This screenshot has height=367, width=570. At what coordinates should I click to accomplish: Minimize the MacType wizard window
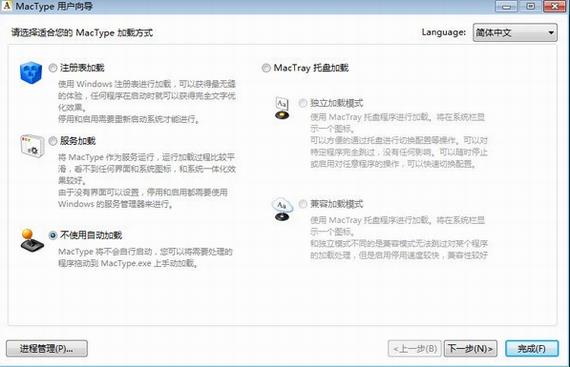tap(506, 6)
